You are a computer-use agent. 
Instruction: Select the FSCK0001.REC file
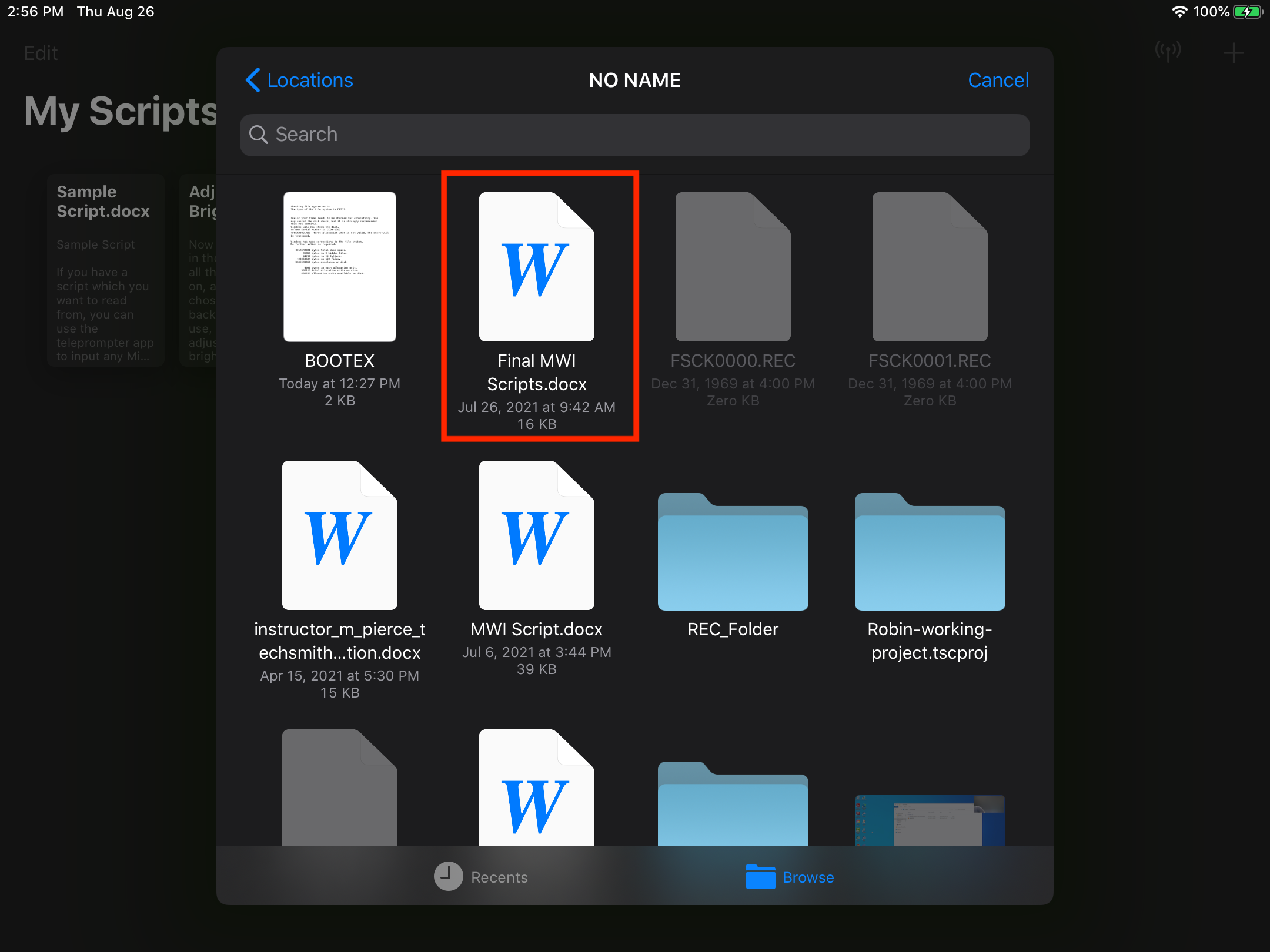(x=930, y=267)
